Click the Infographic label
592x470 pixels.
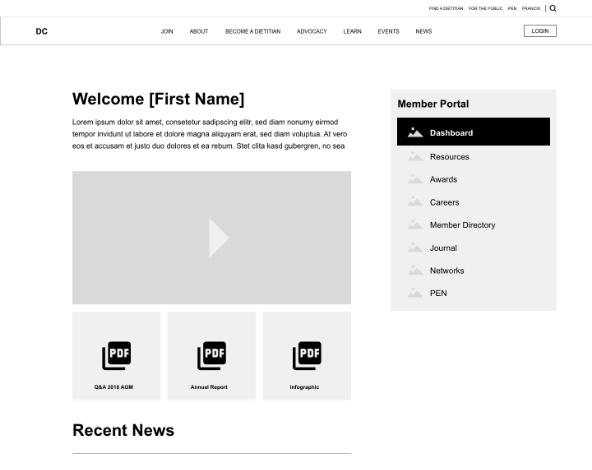pyautogui.click(x=304, y=387)
